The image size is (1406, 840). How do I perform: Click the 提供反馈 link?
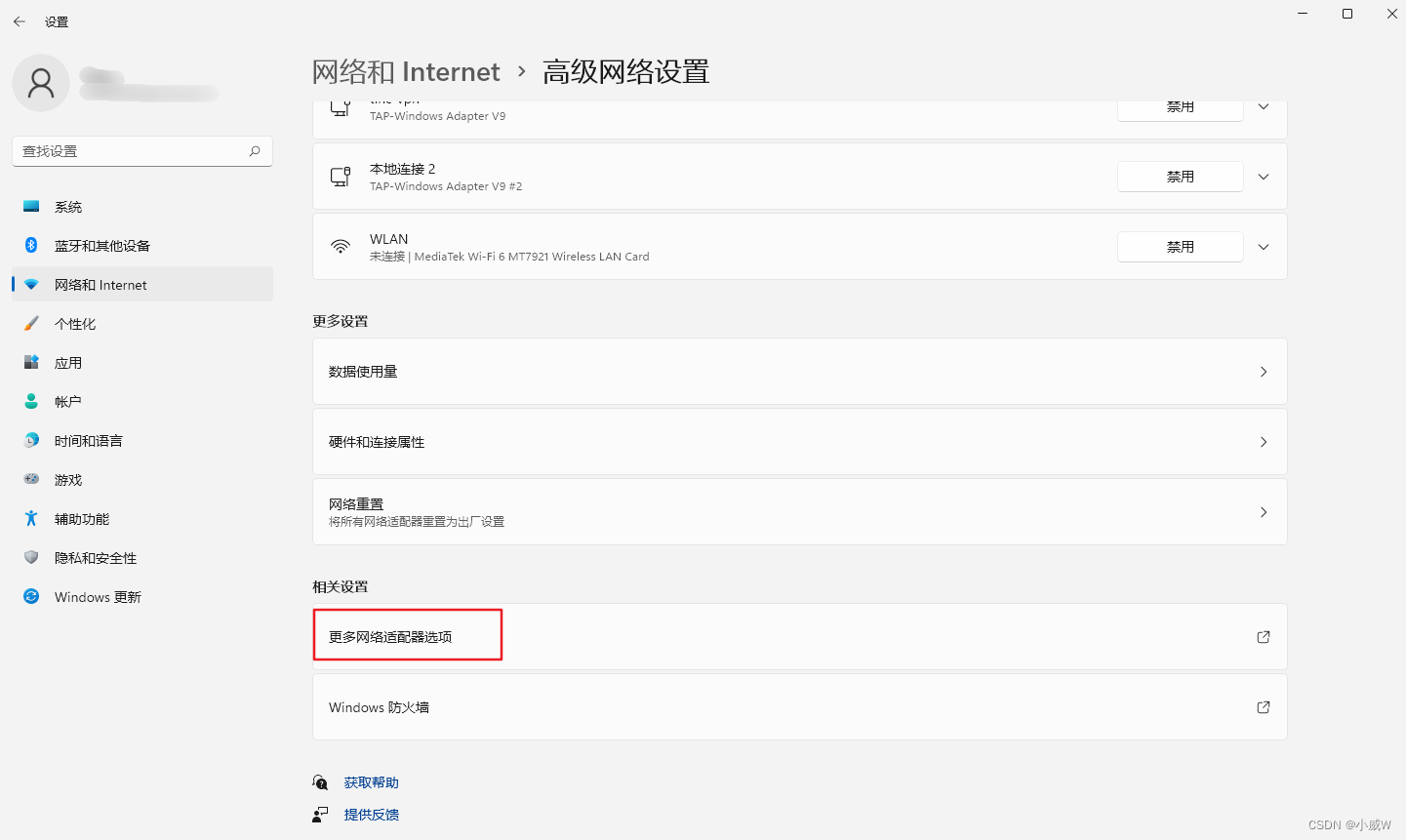[372, 815]
